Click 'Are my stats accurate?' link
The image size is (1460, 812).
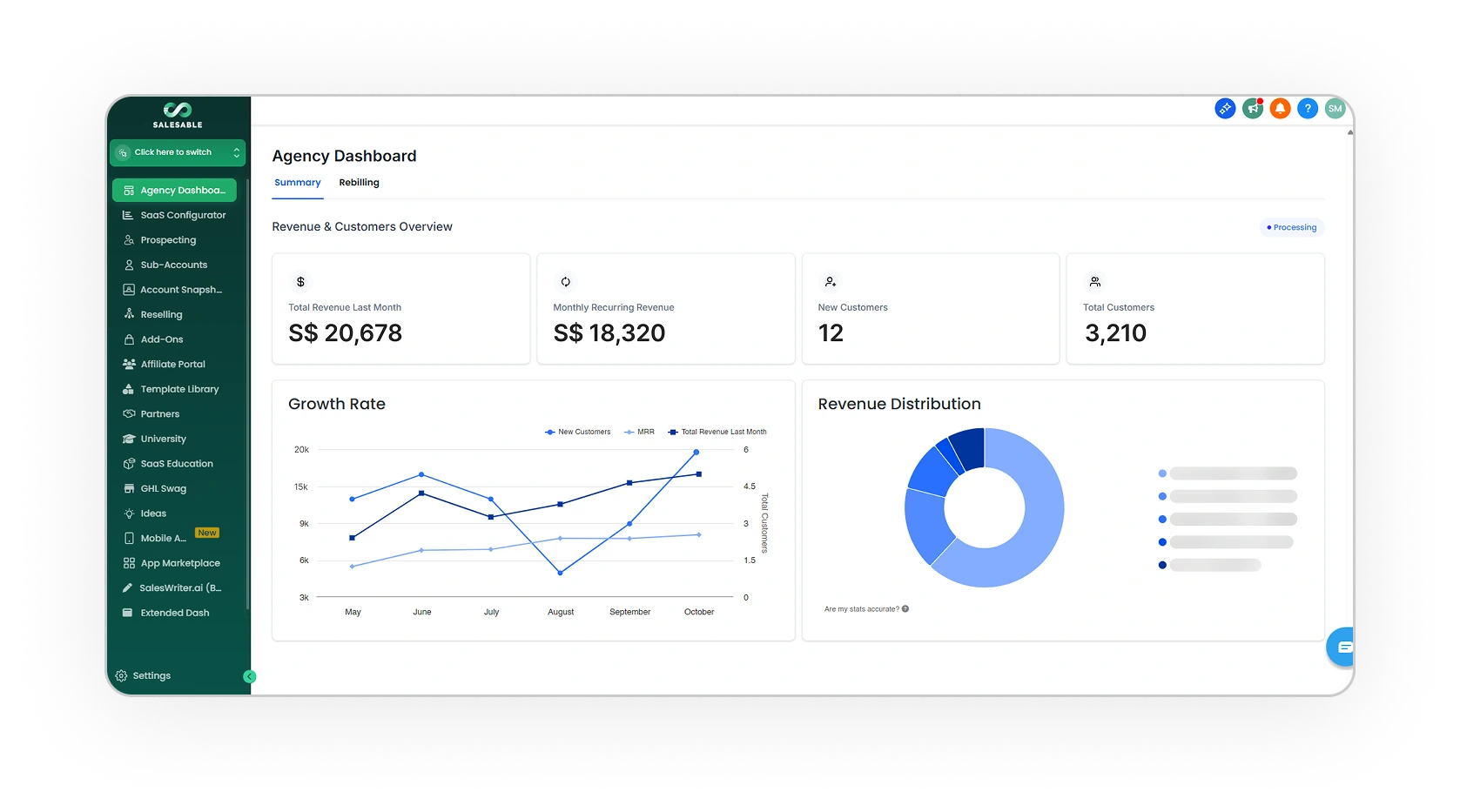click(862, 609)
